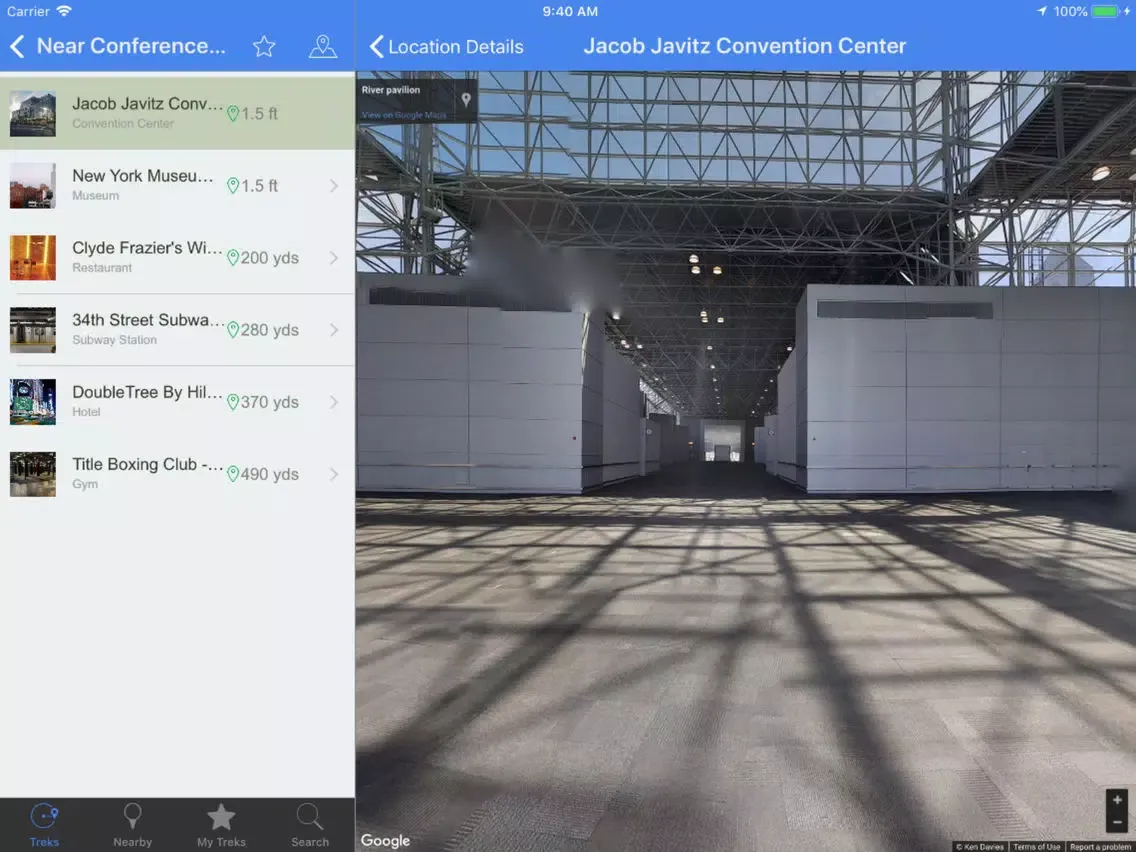This screenshot has height=852, width=1136.
Task: Go back from Near Conference list
Action: [17, 46]
